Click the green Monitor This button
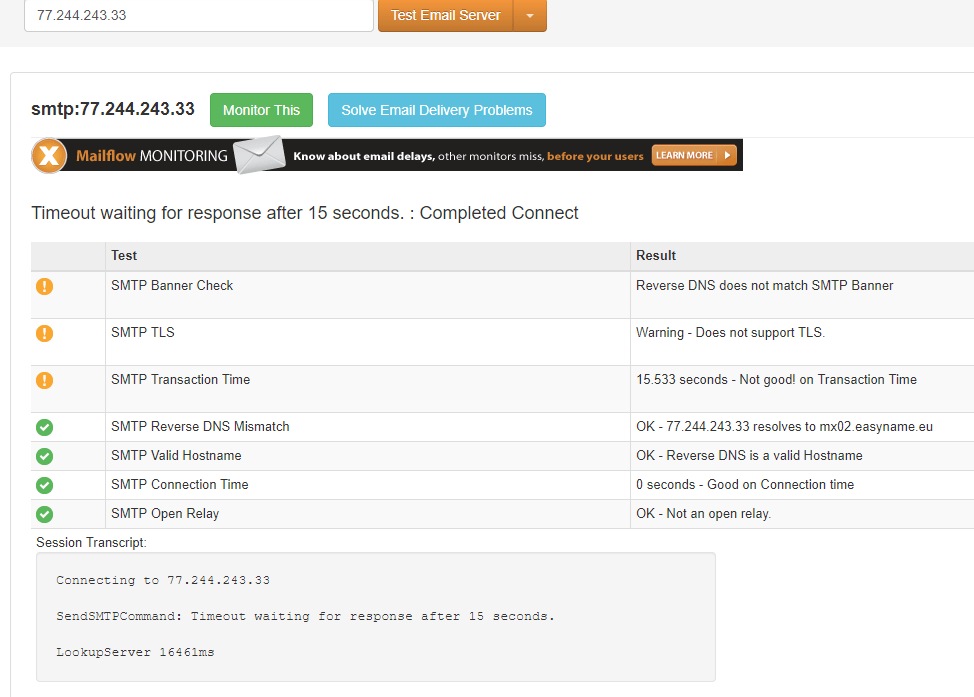Screen dimensions: 974x697 point(261,110)
